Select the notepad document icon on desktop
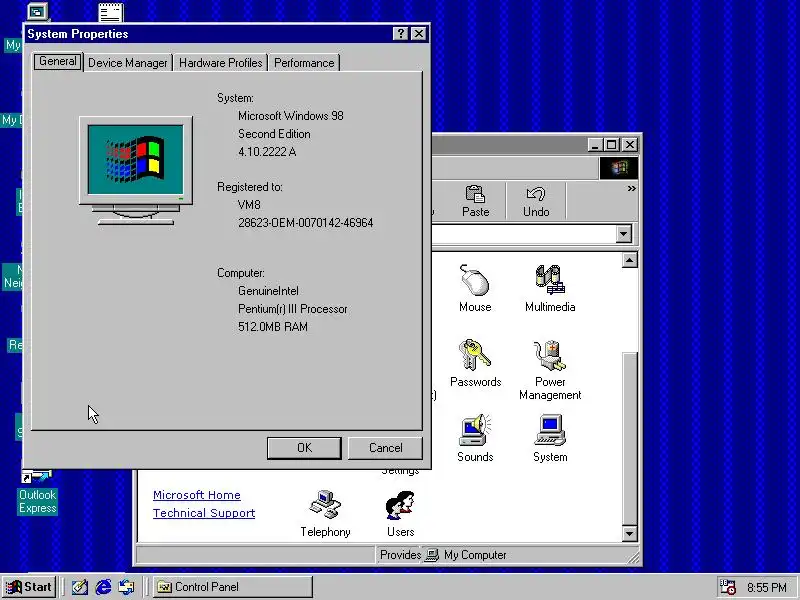This screenshot has width=800, height=600. click(110, 12)
